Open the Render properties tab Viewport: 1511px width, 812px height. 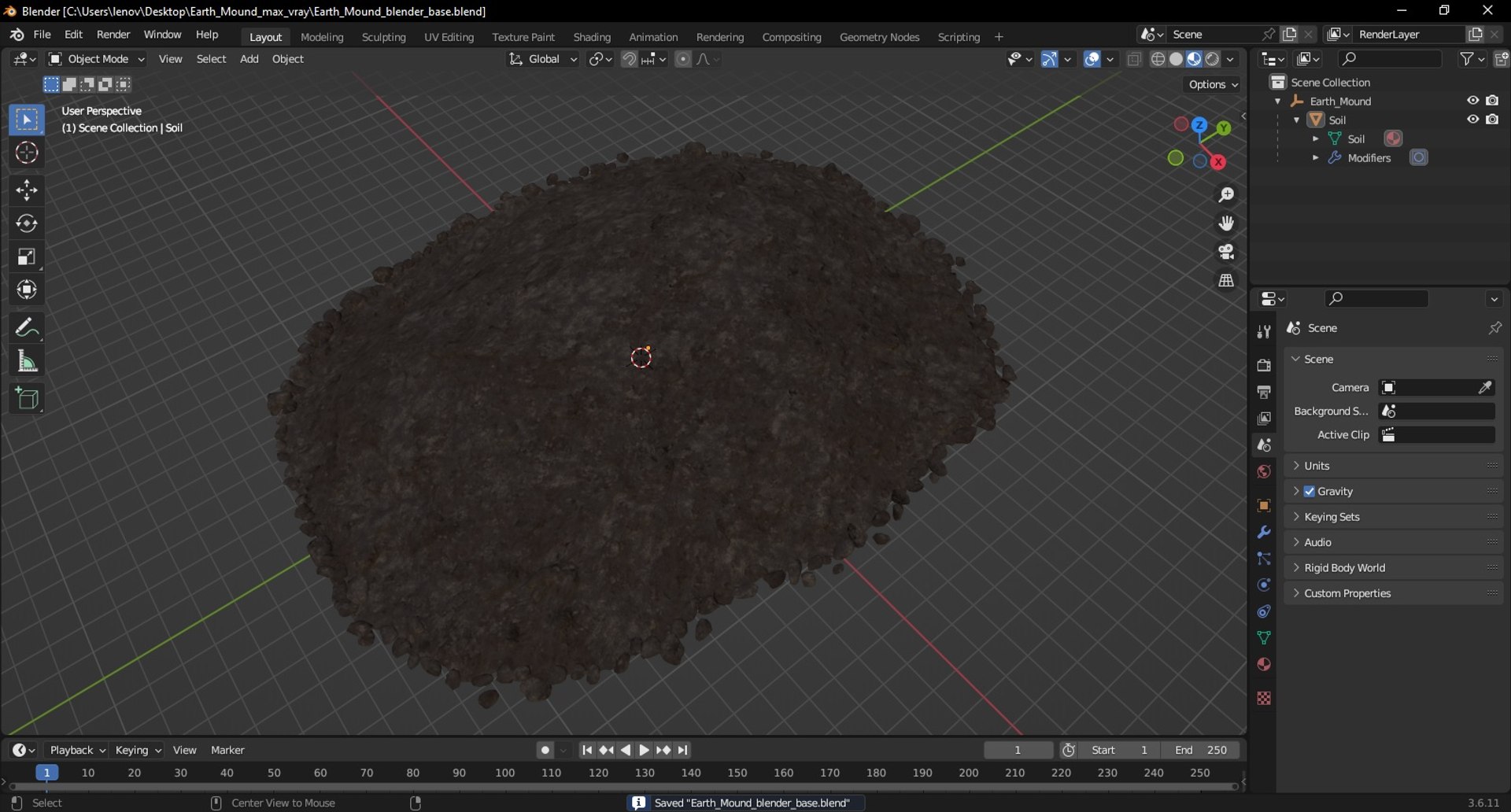click(x=1264, y=365)
